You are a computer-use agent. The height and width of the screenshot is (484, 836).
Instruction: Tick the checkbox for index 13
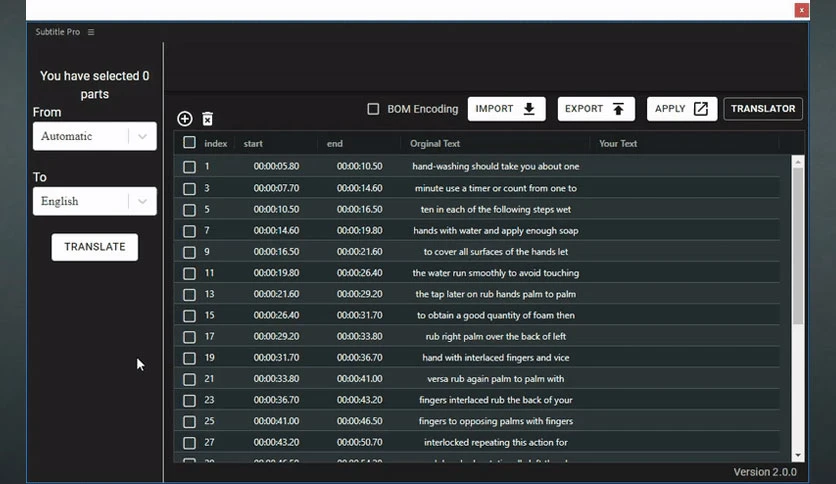189,295
